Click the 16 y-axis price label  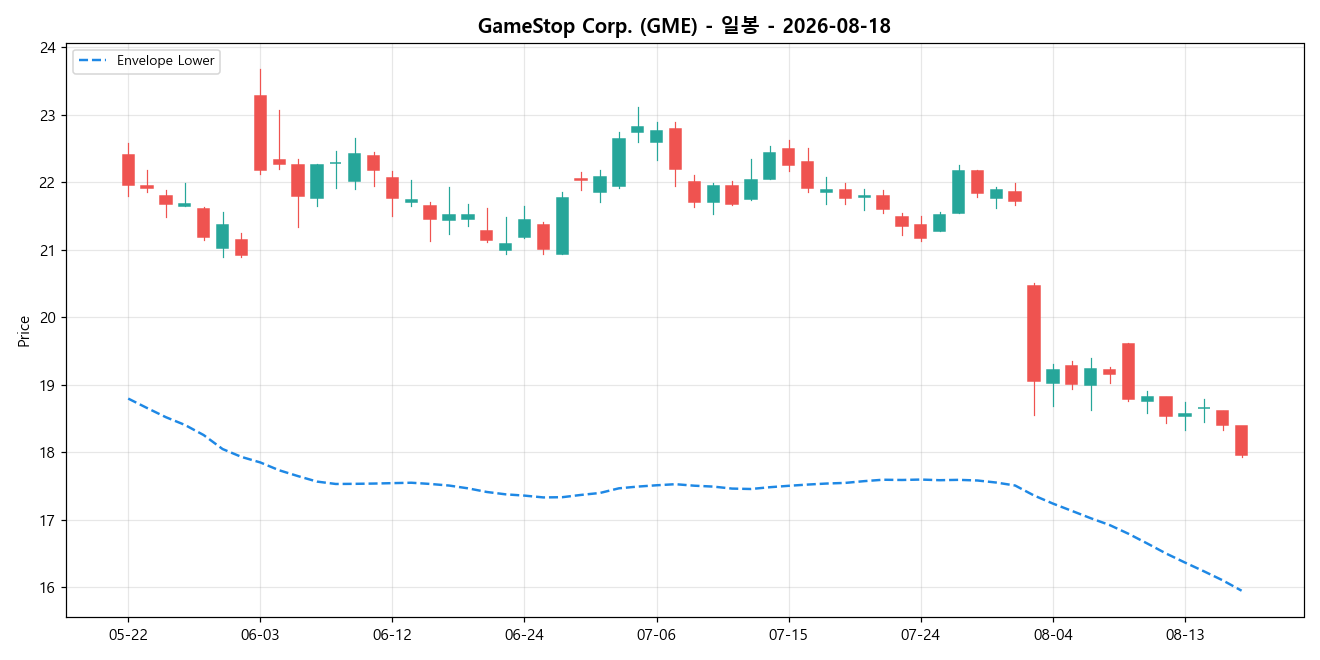[48, 588]
